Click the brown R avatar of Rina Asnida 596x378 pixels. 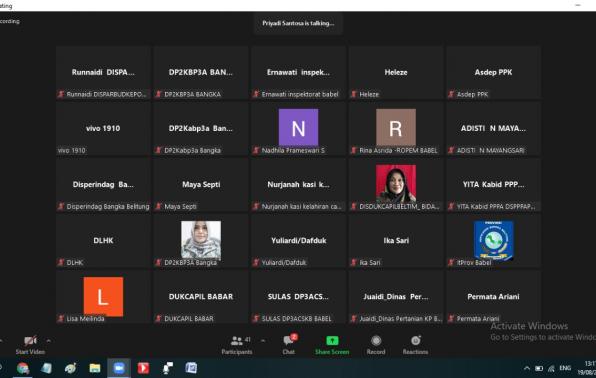396,127
